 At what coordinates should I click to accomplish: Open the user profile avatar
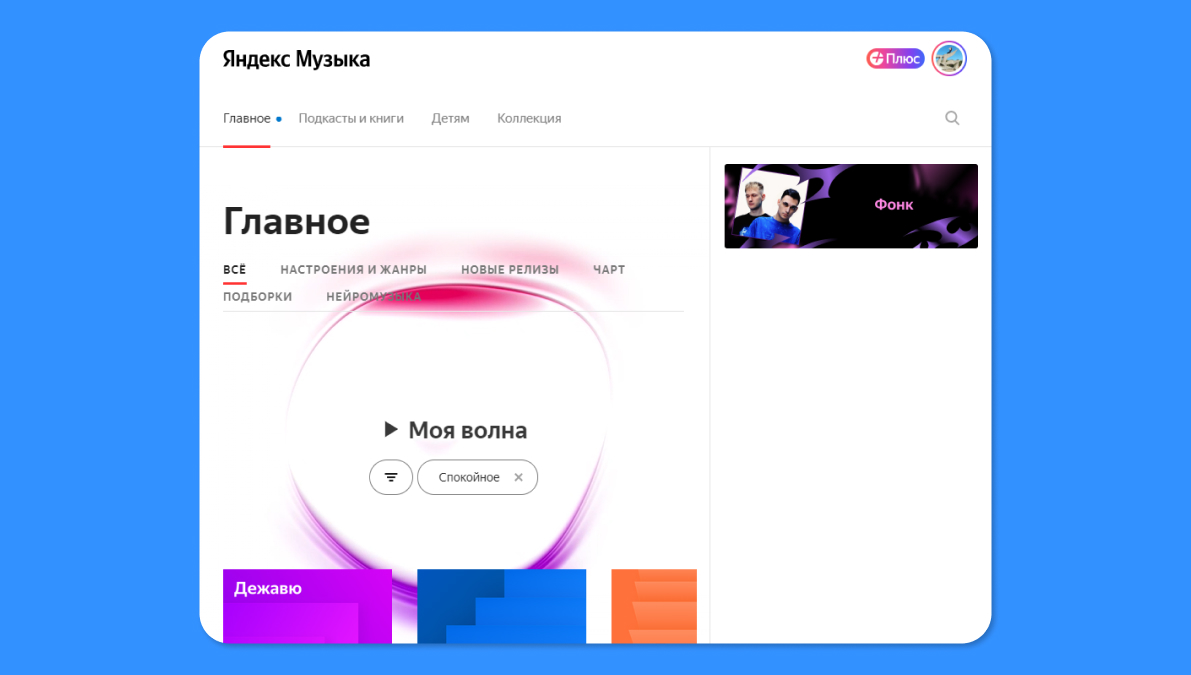(948, 59)
